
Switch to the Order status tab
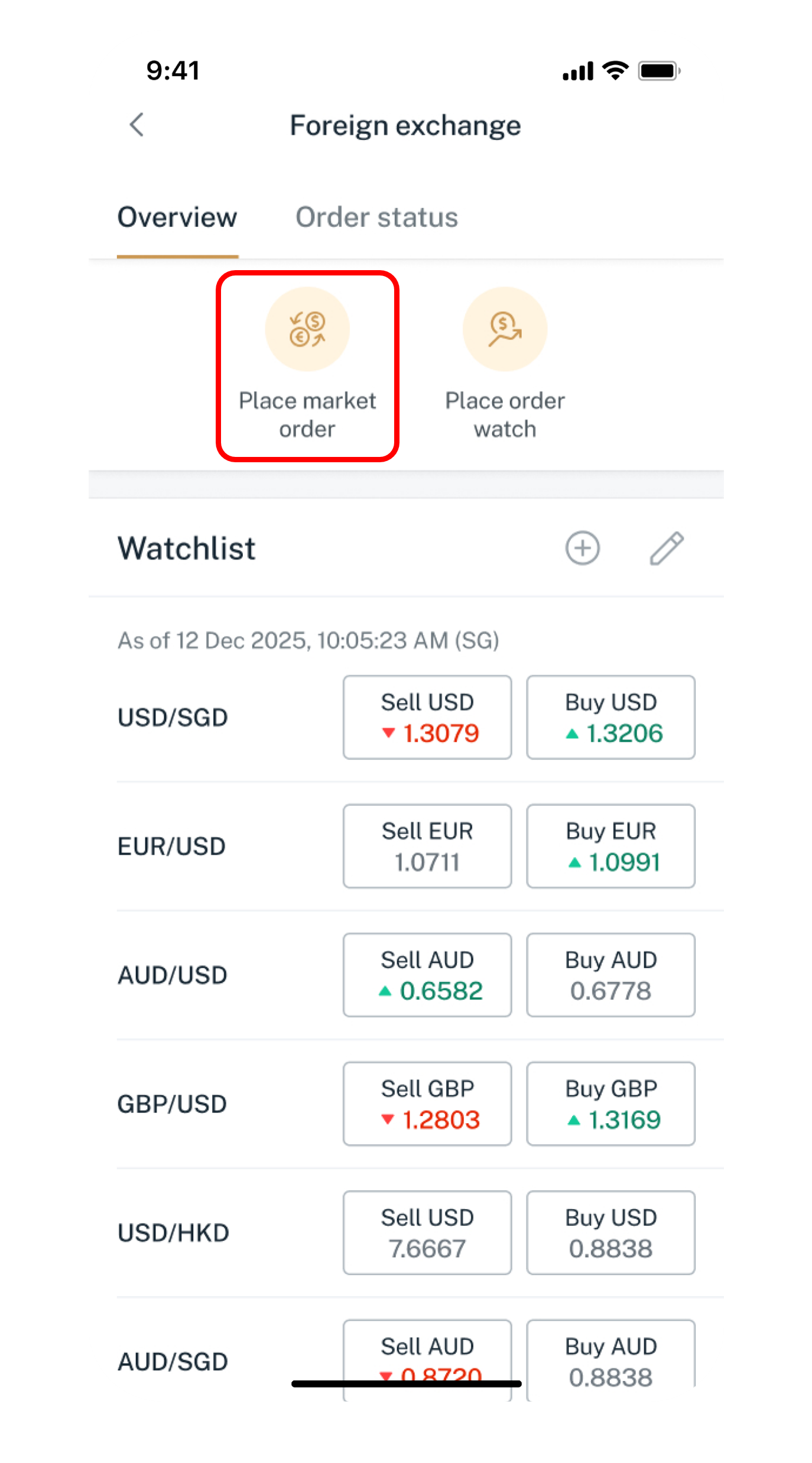coord(376,218)
